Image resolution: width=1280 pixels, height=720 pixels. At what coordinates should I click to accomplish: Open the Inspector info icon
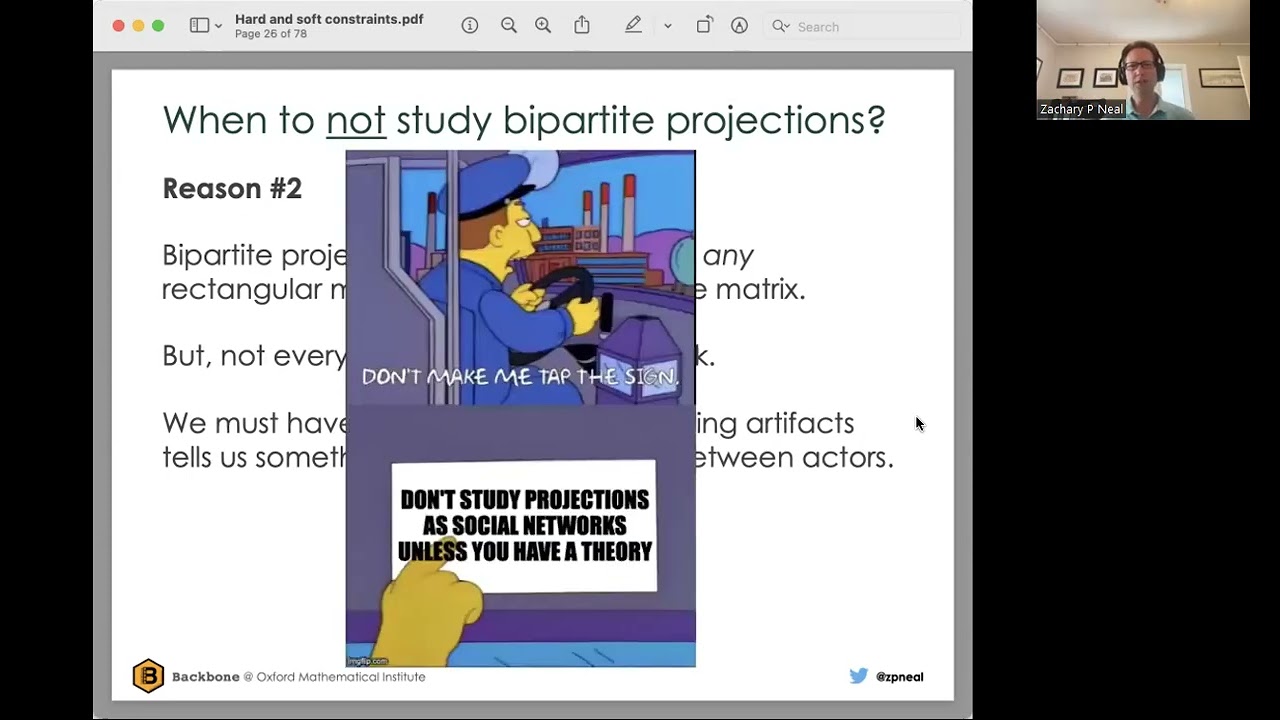pyautogui.click(x=470, y=26)
